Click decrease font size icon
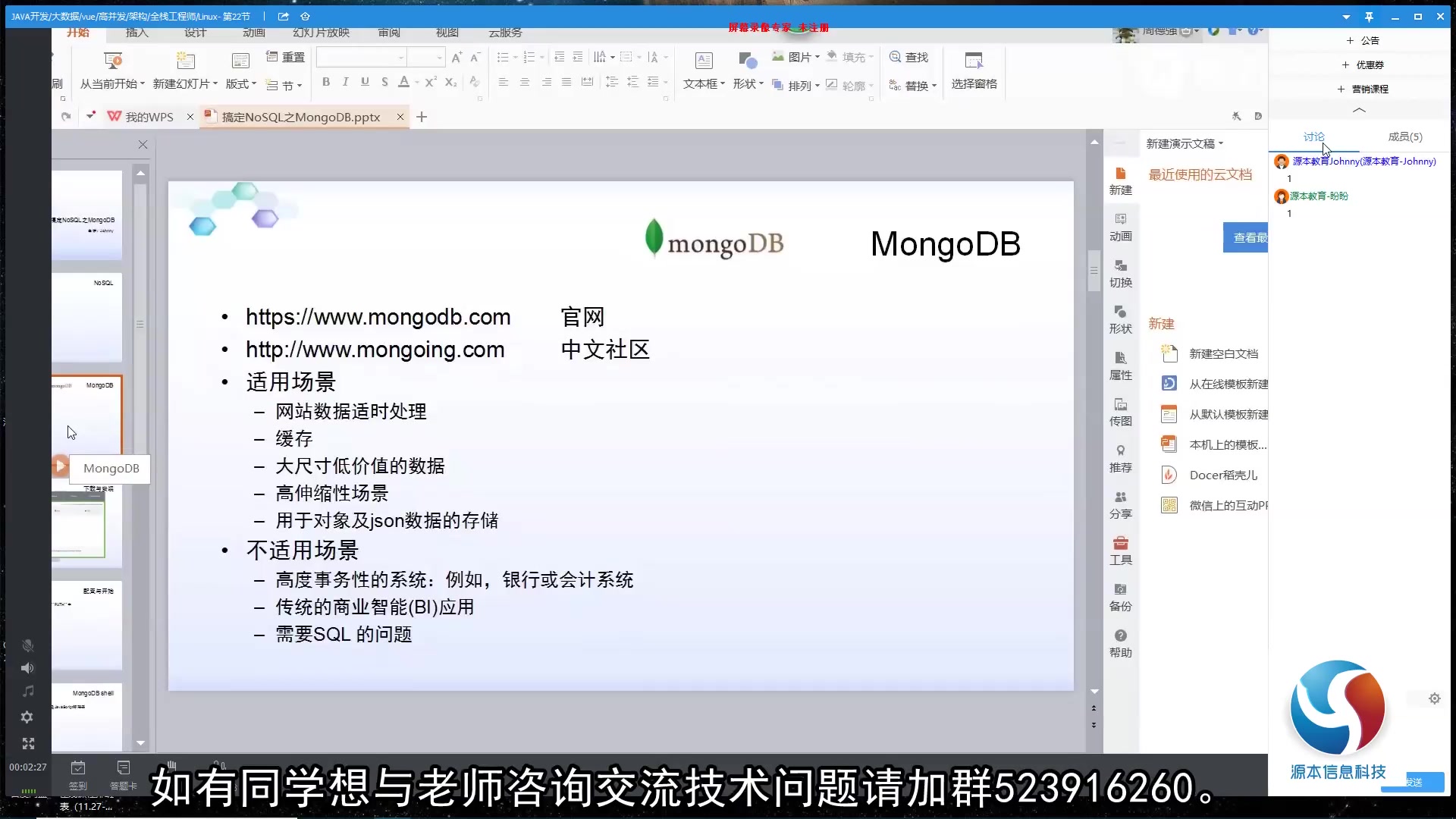This screenshot has width=1456, height=819. coord(475,57)
